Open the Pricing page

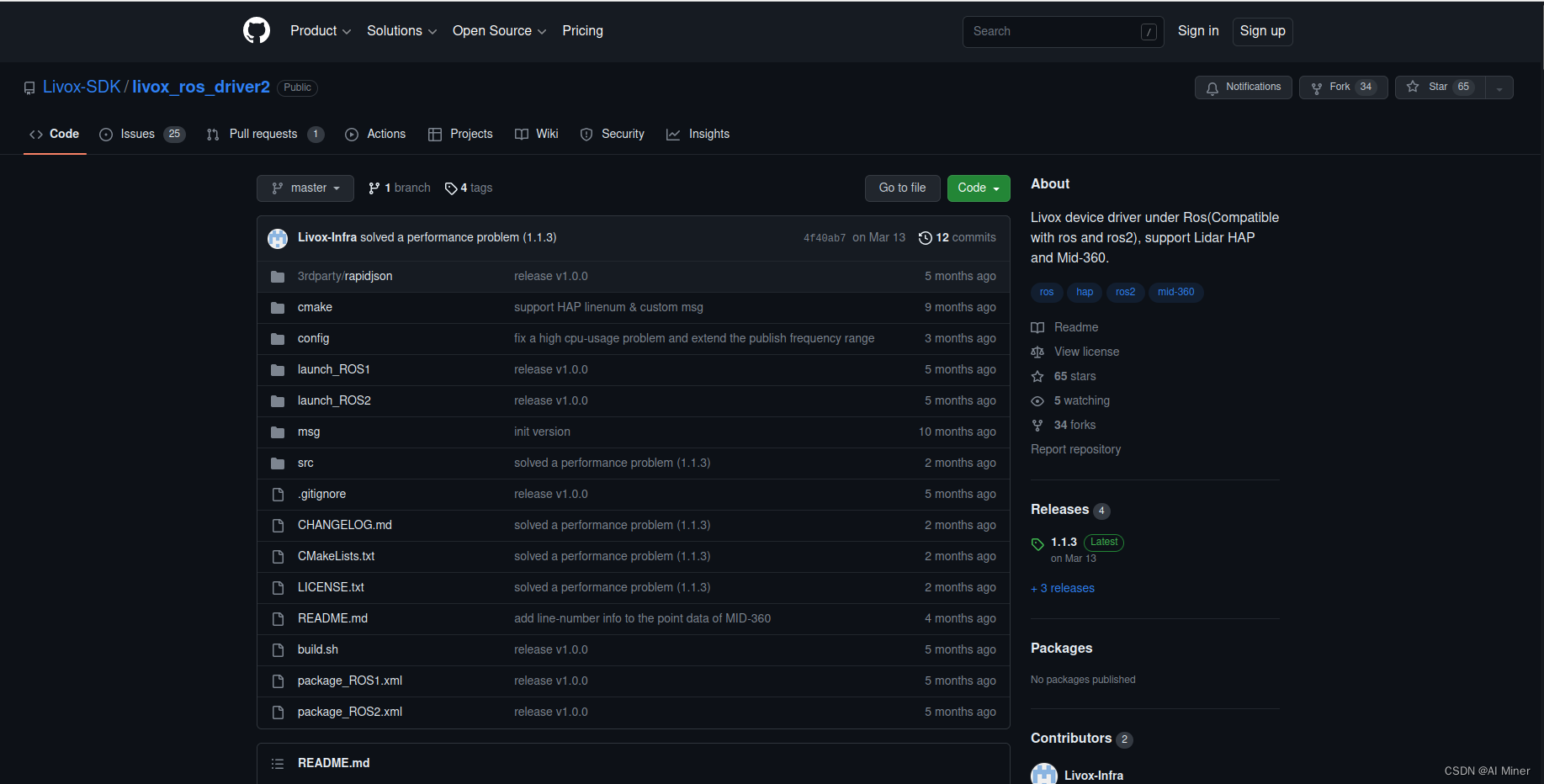coord(582,31)
